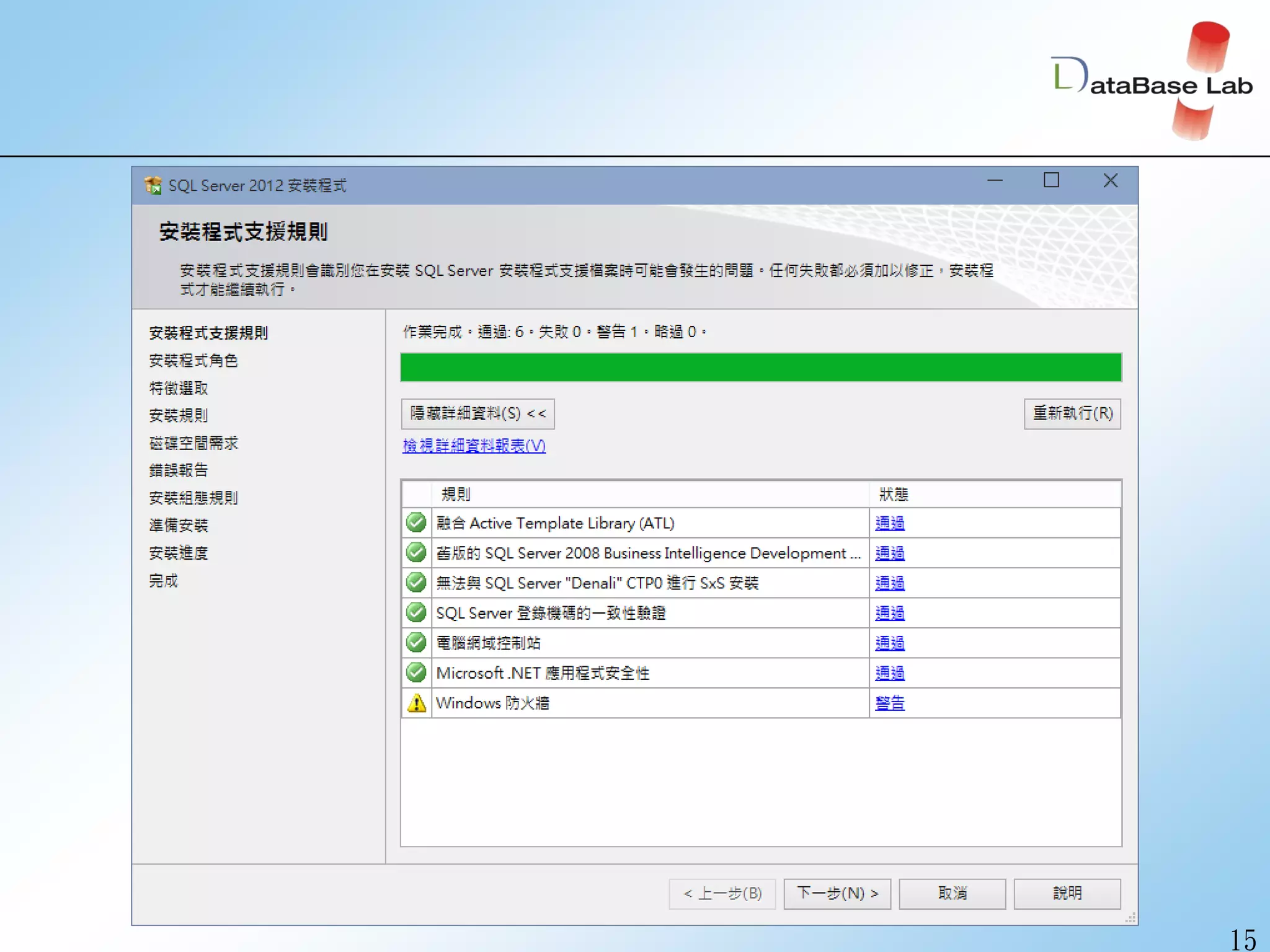The width and height of the screenshot is (1270, 952).
Task: Select 安裝進度 step in sidebar
Action: [x=179, y=553]
